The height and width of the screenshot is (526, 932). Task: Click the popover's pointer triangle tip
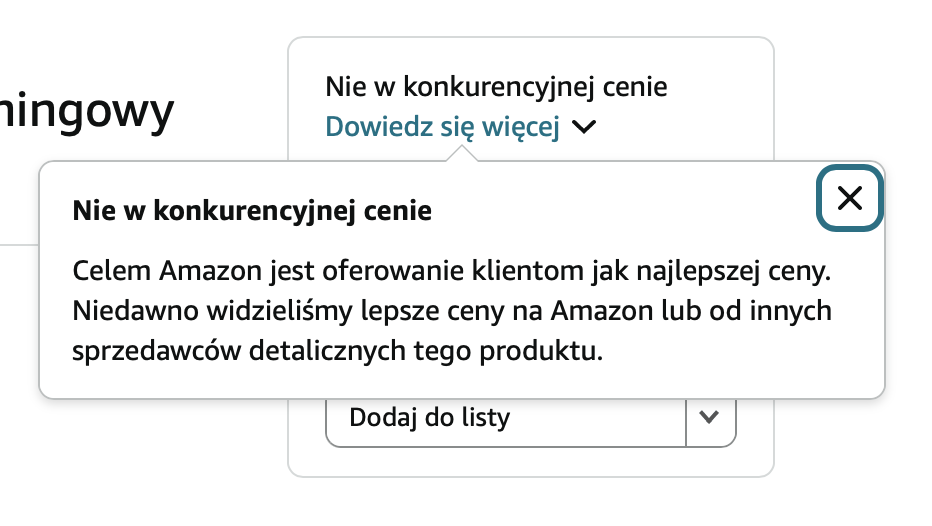click(x=461, y=151)
